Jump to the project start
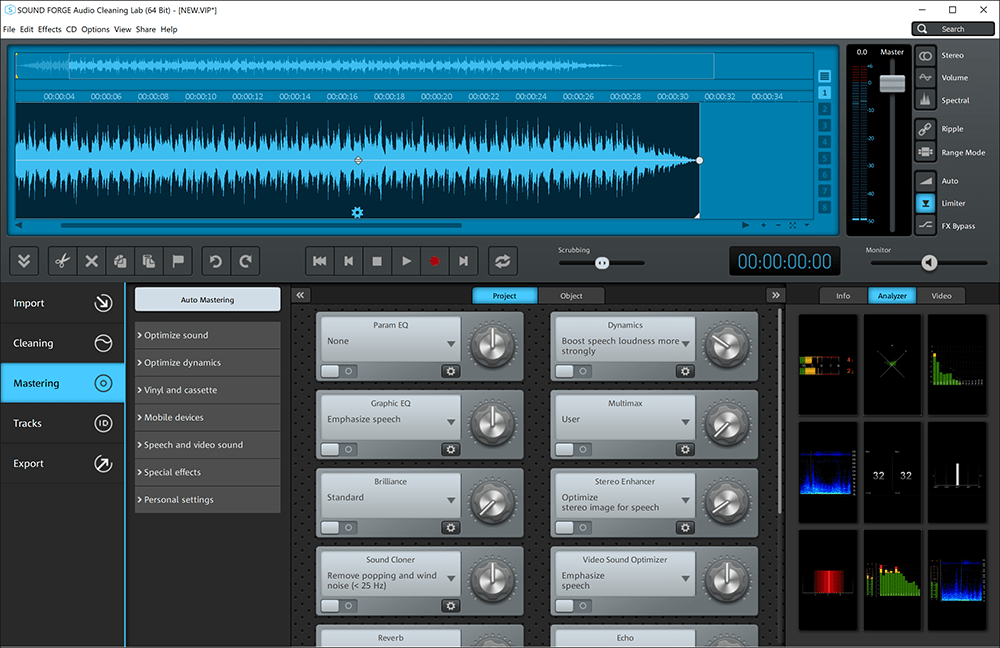Image resolution: width=1000 pixels, height=648 pixels. [x=320, y=261]
